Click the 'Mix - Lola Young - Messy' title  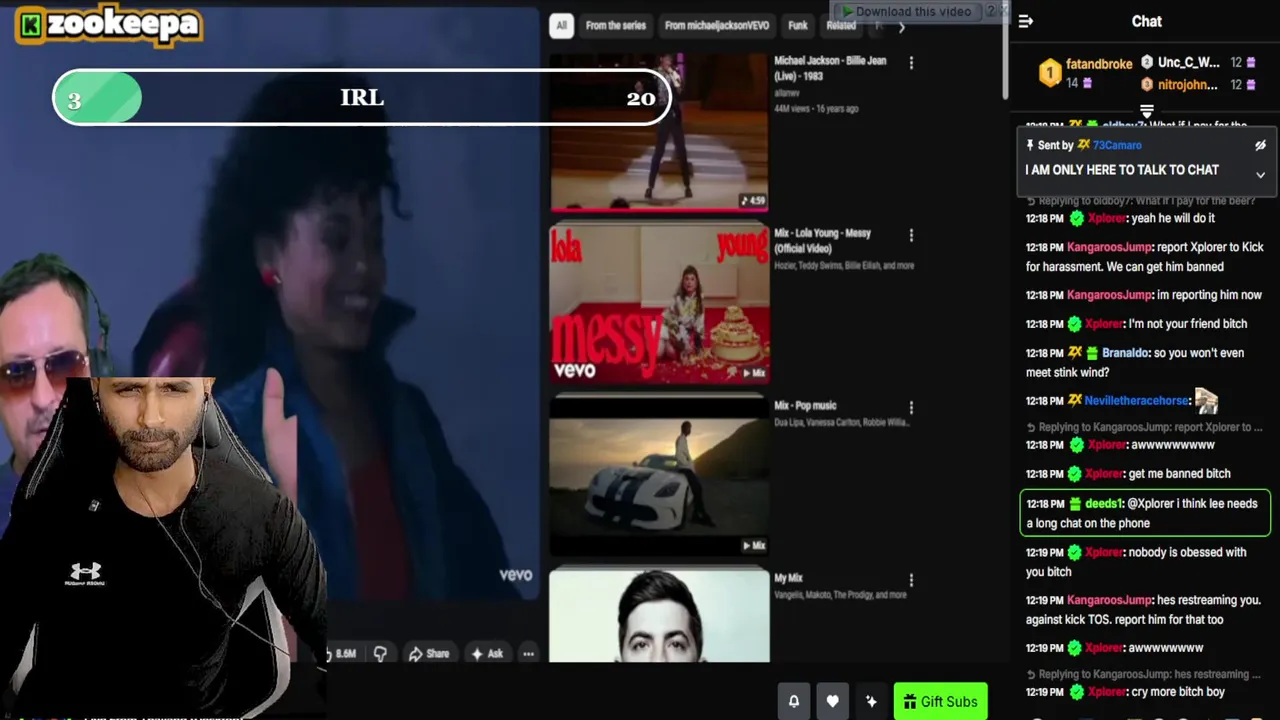[x=822, y=240]
